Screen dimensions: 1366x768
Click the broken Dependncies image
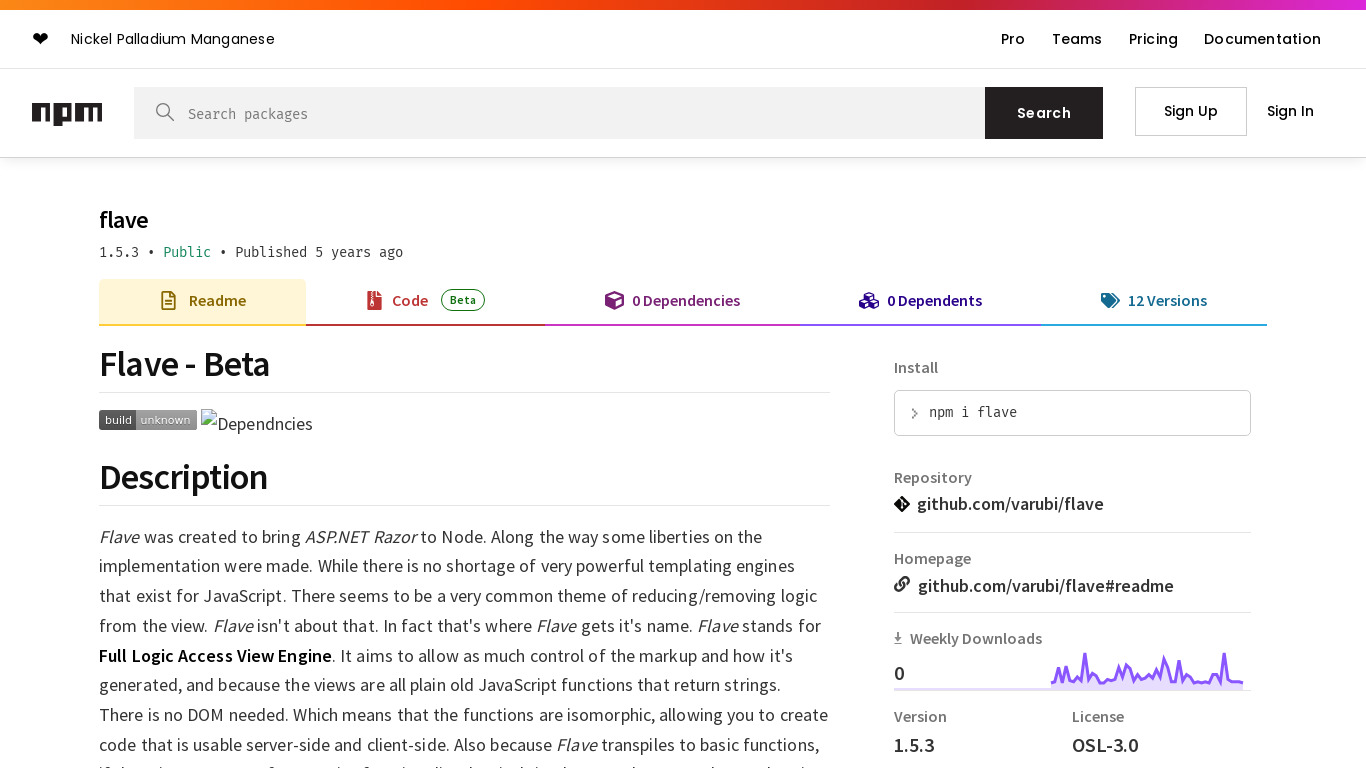click(x=257, y=423)
